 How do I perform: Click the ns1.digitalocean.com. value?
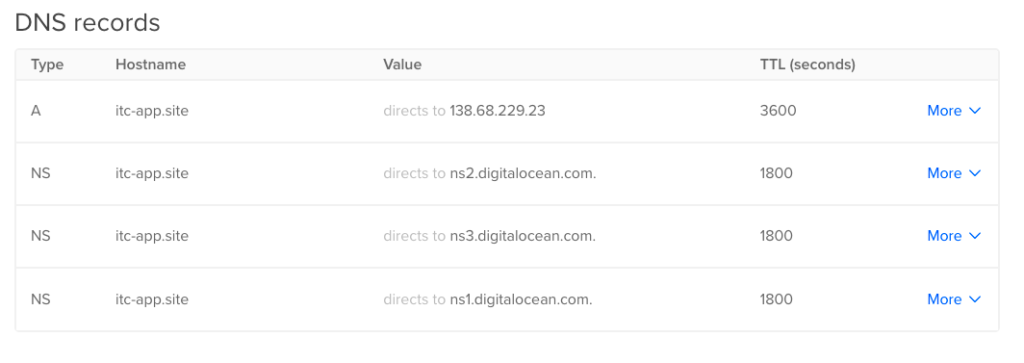[520, 299]
